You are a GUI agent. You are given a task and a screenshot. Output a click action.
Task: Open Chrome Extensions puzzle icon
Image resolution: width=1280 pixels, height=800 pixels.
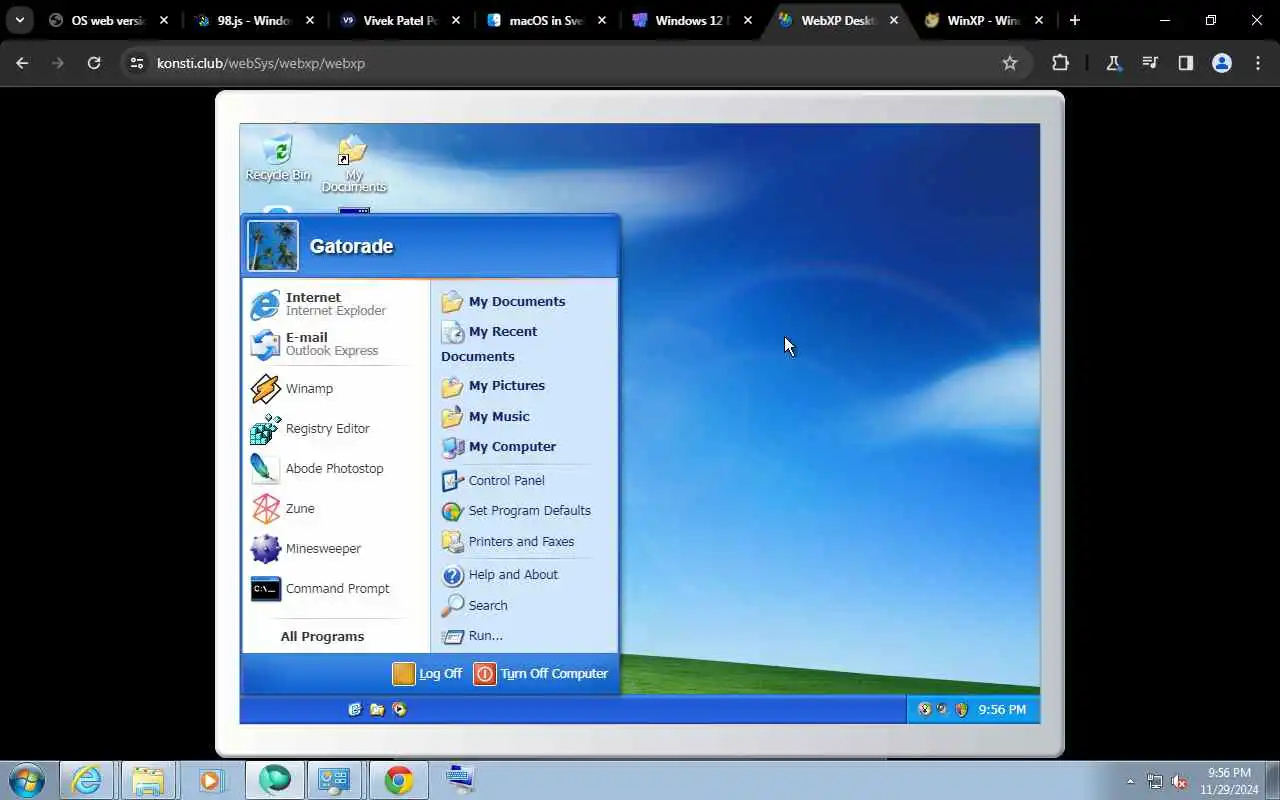click(x=1060, y=63)
